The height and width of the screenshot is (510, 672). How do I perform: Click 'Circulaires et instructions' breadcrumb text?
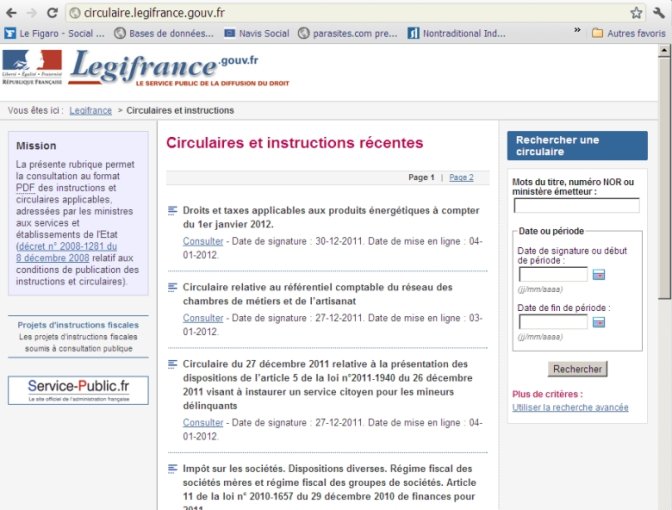click(x=180, y=111)
